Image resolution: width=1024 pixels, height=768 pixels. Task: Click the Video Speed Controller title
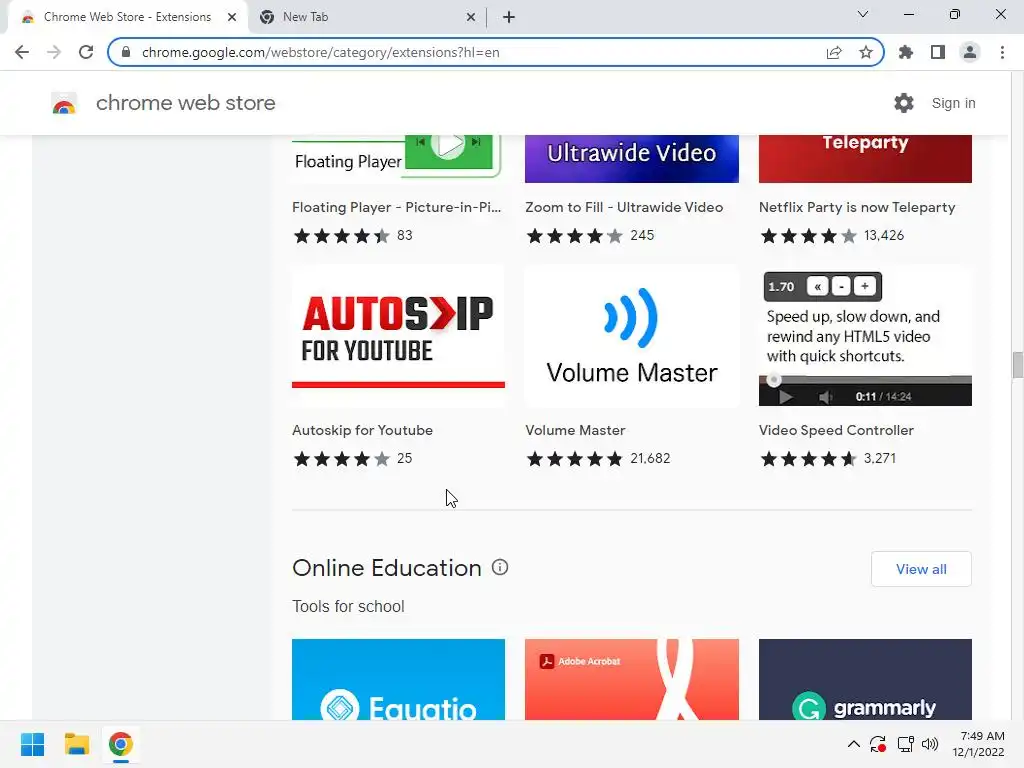836,430
